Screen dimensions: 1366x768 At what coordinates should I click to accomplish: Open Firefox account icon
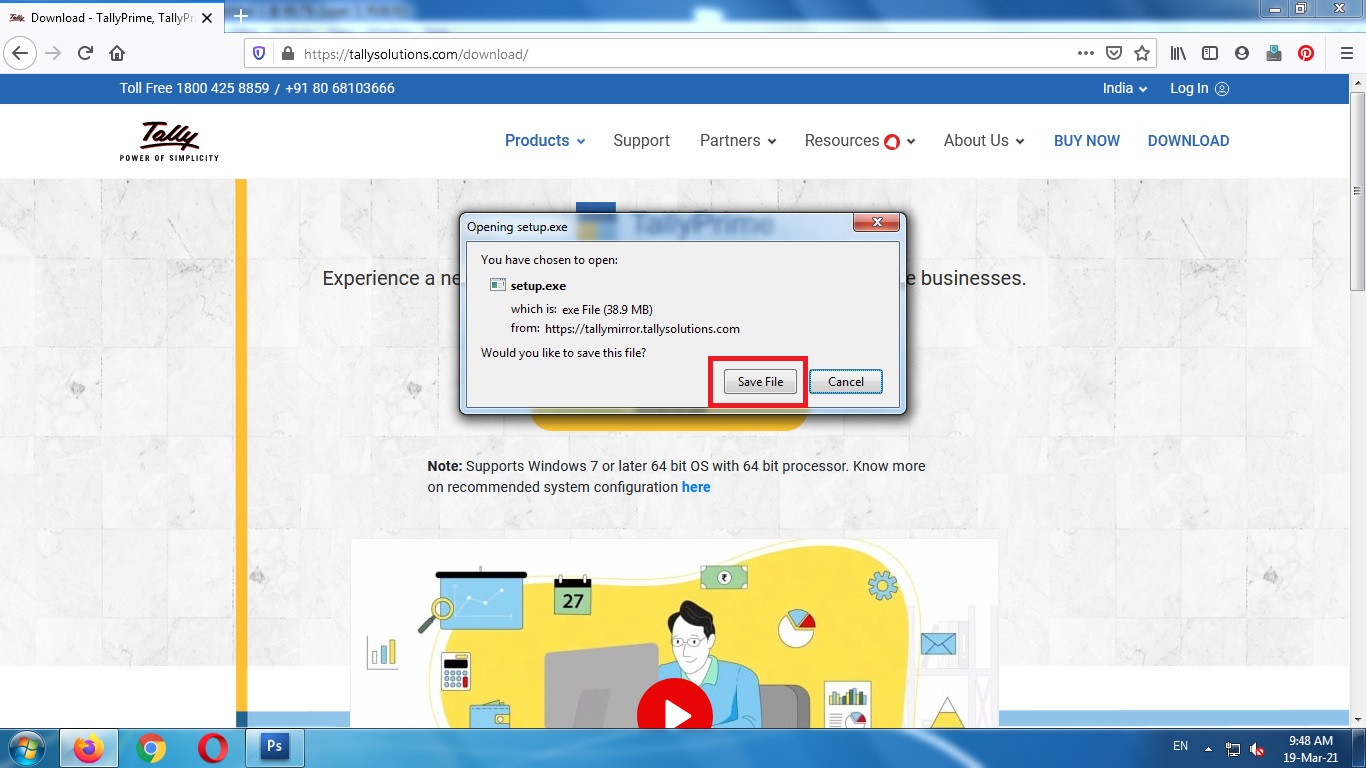click(1242, 53)
